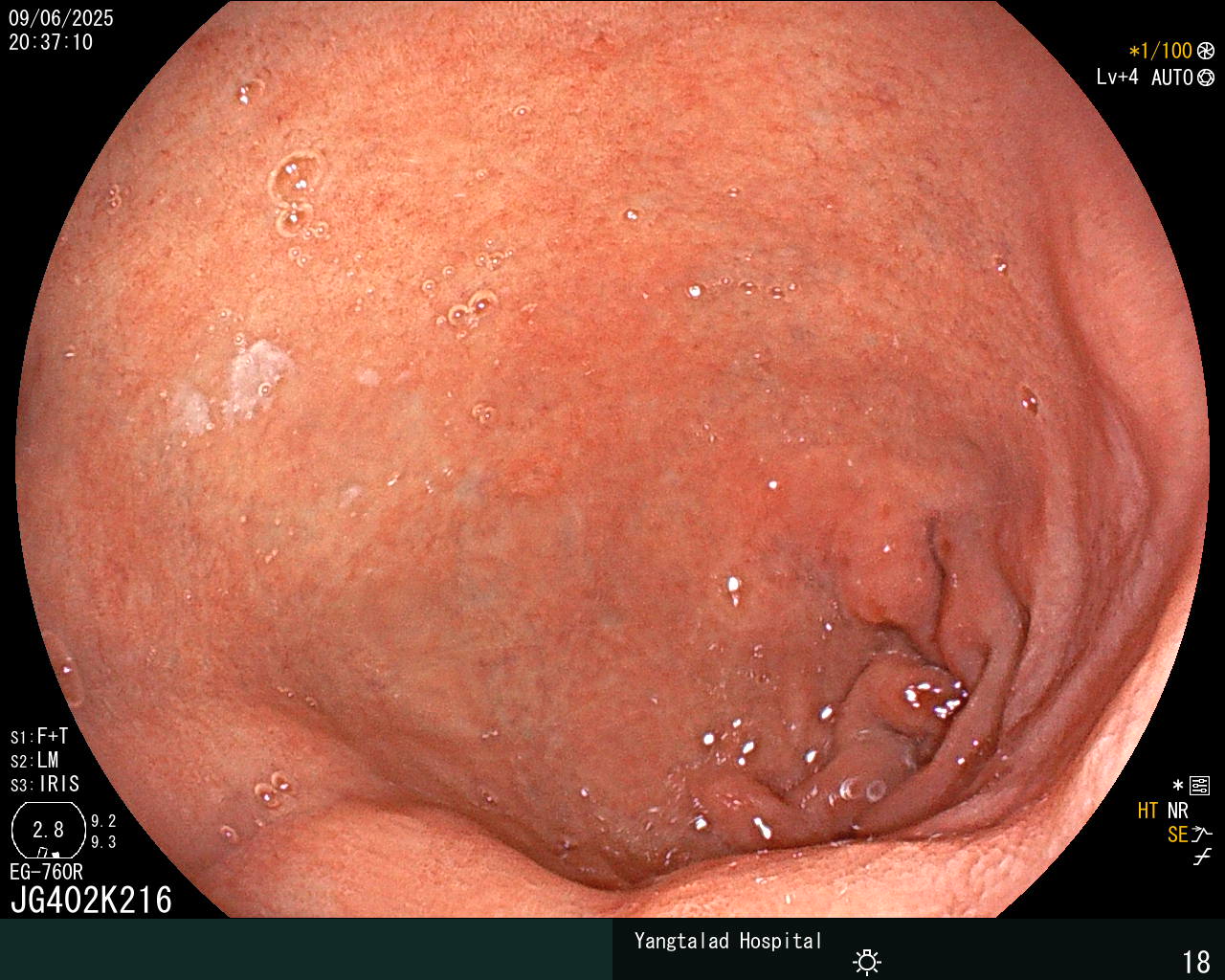Click the S1: F+T switch label
This screenshot has width=1225, height=980.
pos(39,737)
